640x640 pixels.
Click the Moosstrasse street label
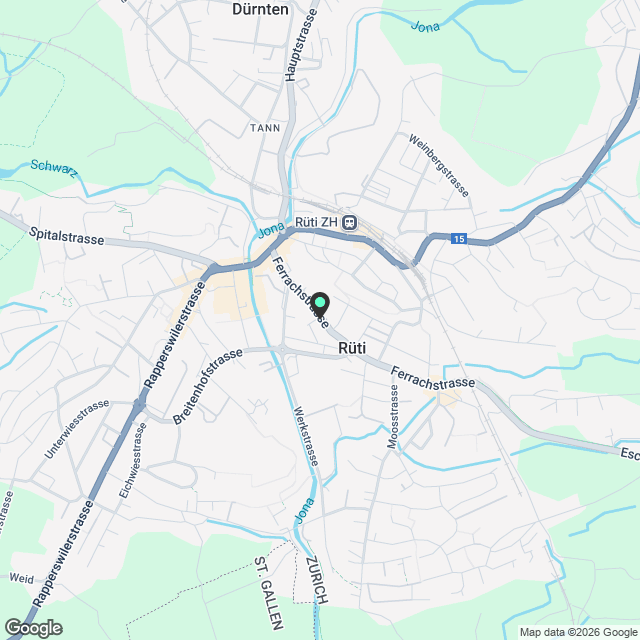(x=393, y=417)
